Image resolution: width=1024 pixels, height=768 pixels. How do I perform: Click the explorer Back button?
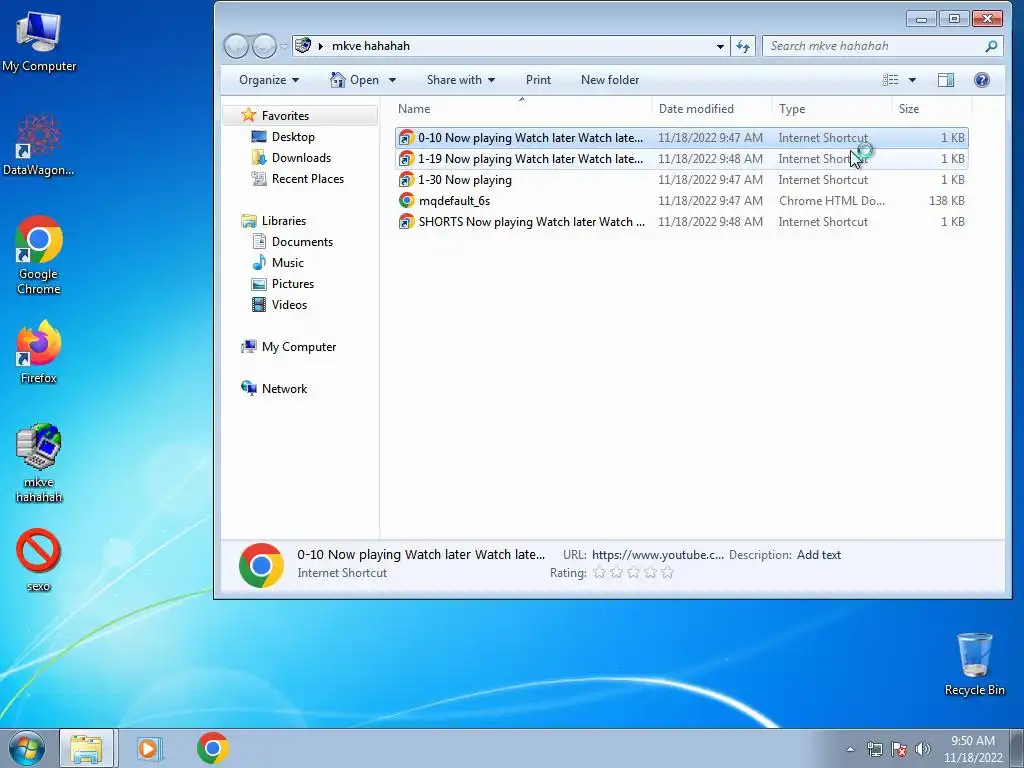(236, 46)
